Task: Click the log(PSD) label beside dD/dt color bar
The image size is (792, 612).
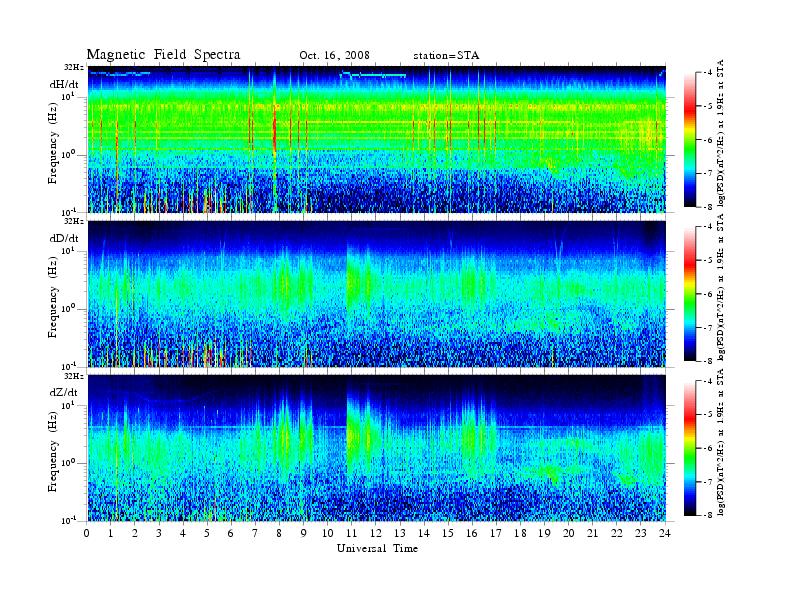Action: [721, 287]
